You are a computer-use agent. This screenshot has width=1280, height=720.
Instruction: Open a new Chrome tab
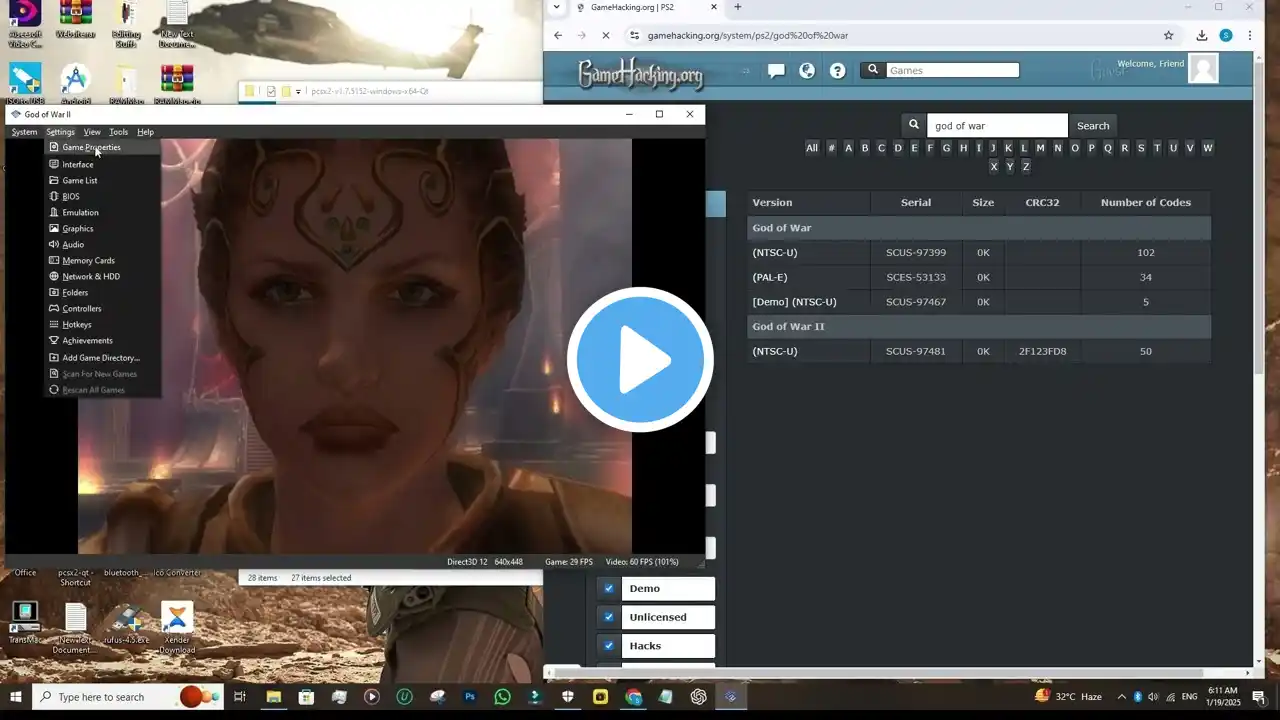pos(738,7)
